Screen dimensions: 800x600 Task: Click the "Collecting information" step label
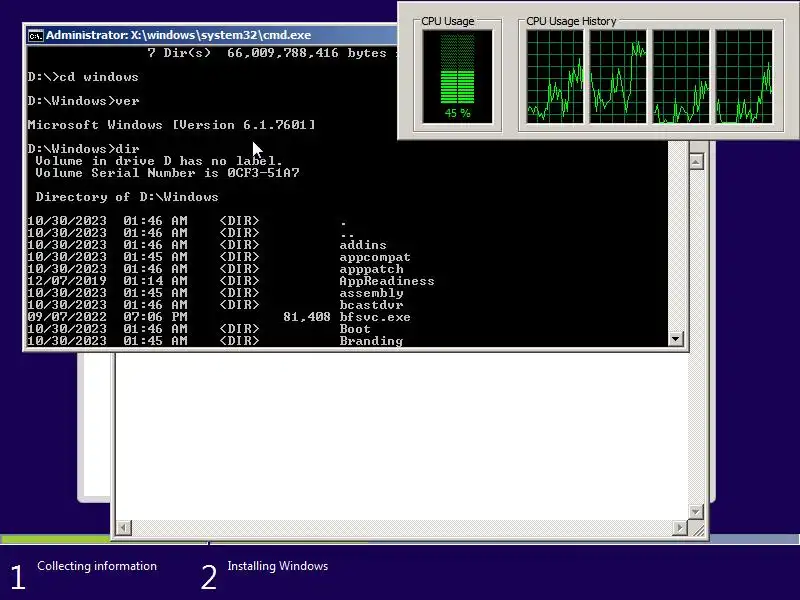97,566
